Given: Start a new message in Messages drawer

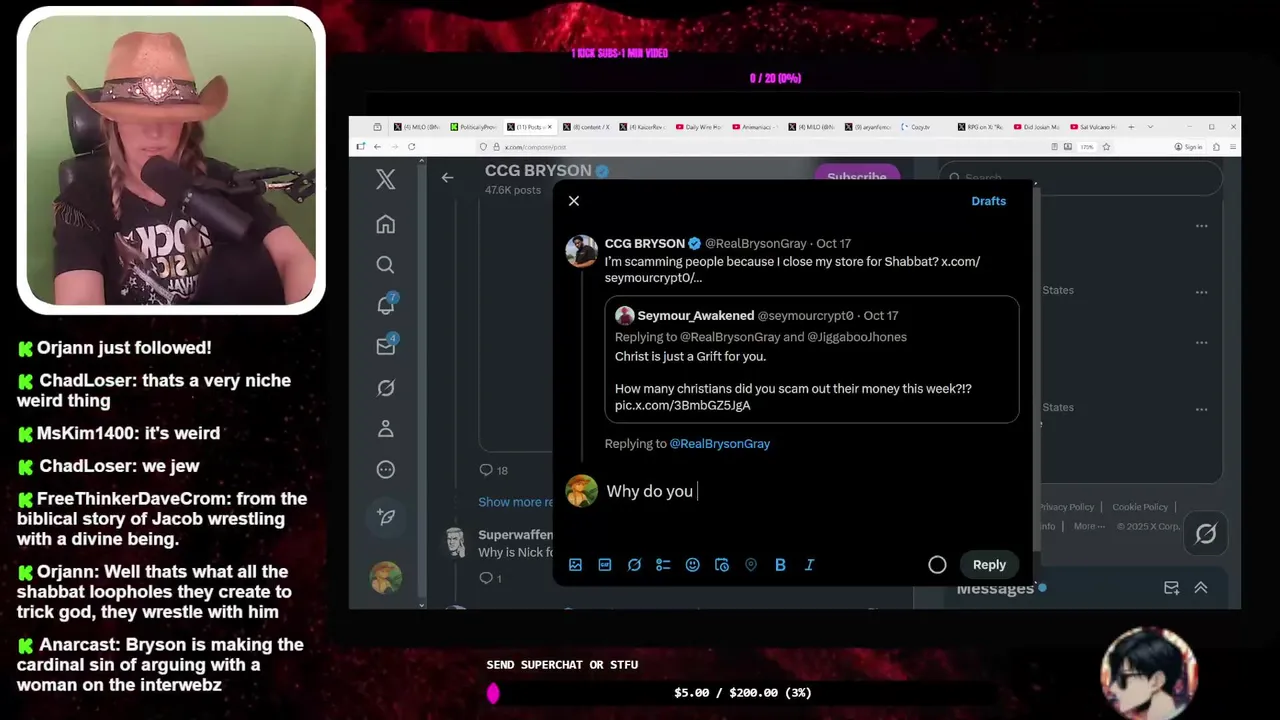Looking at the screenshot, I should point(1172,588).
